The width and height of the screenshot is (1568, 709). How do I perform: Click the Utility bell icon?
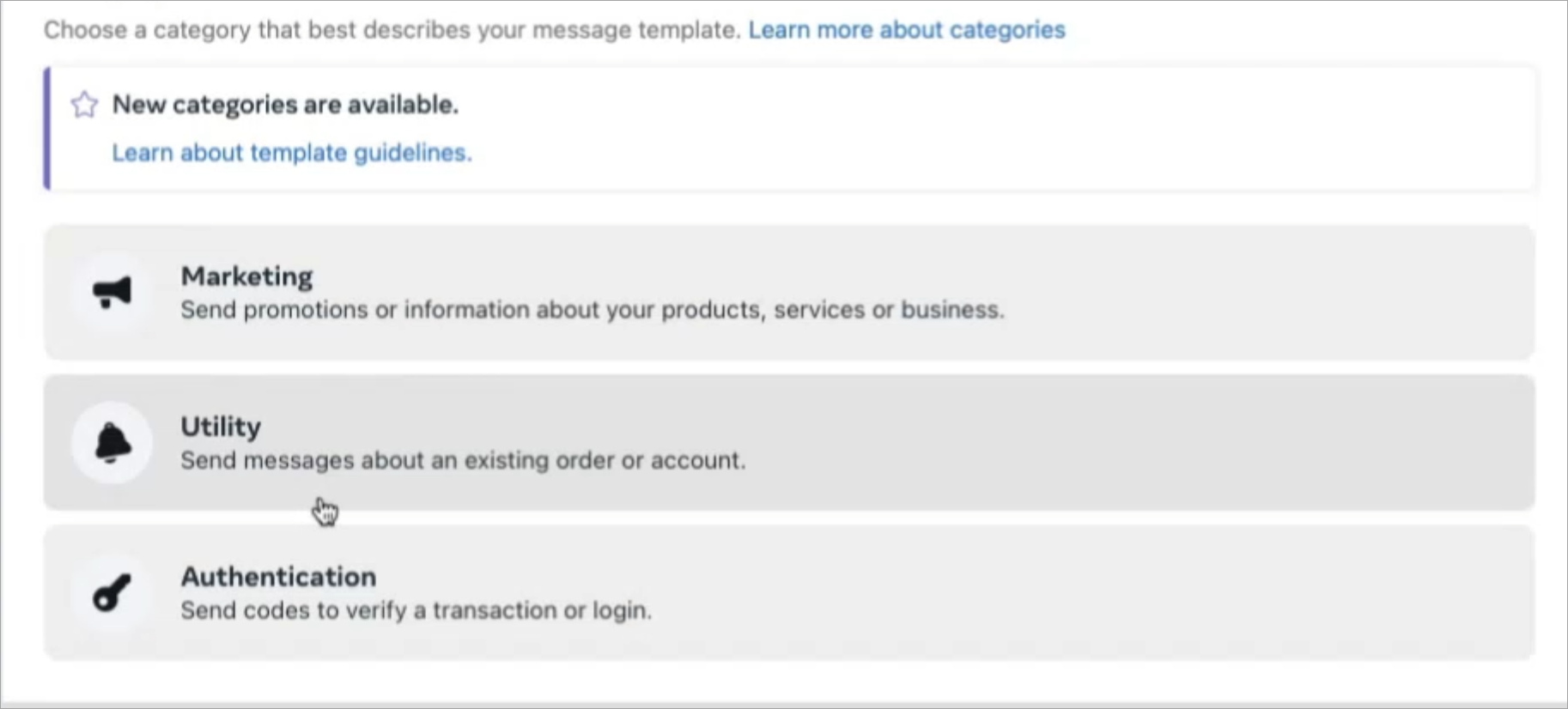click(112, 443)
